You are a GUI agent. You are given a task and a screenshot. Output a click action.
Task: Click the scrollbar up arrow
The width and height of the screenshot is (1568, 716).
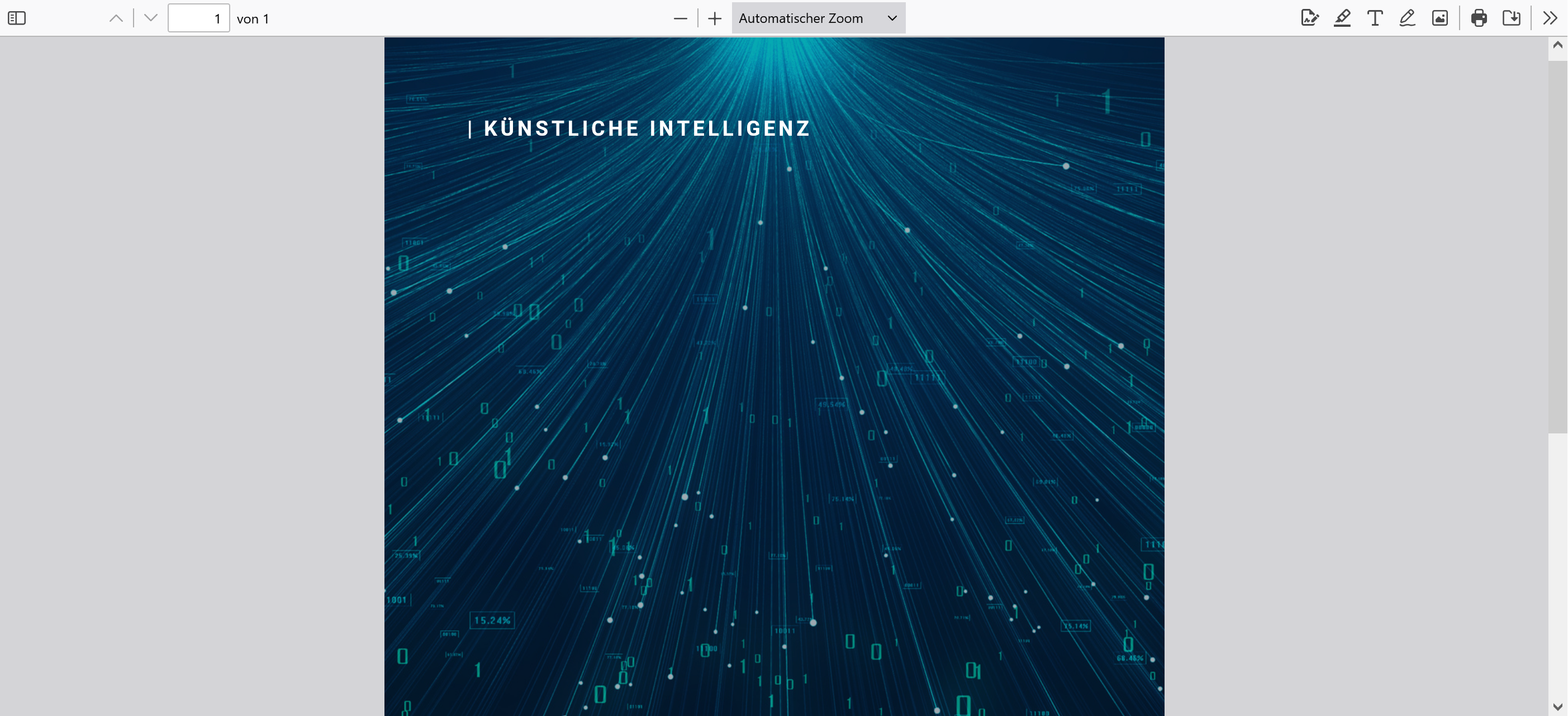coord(1557,45)
